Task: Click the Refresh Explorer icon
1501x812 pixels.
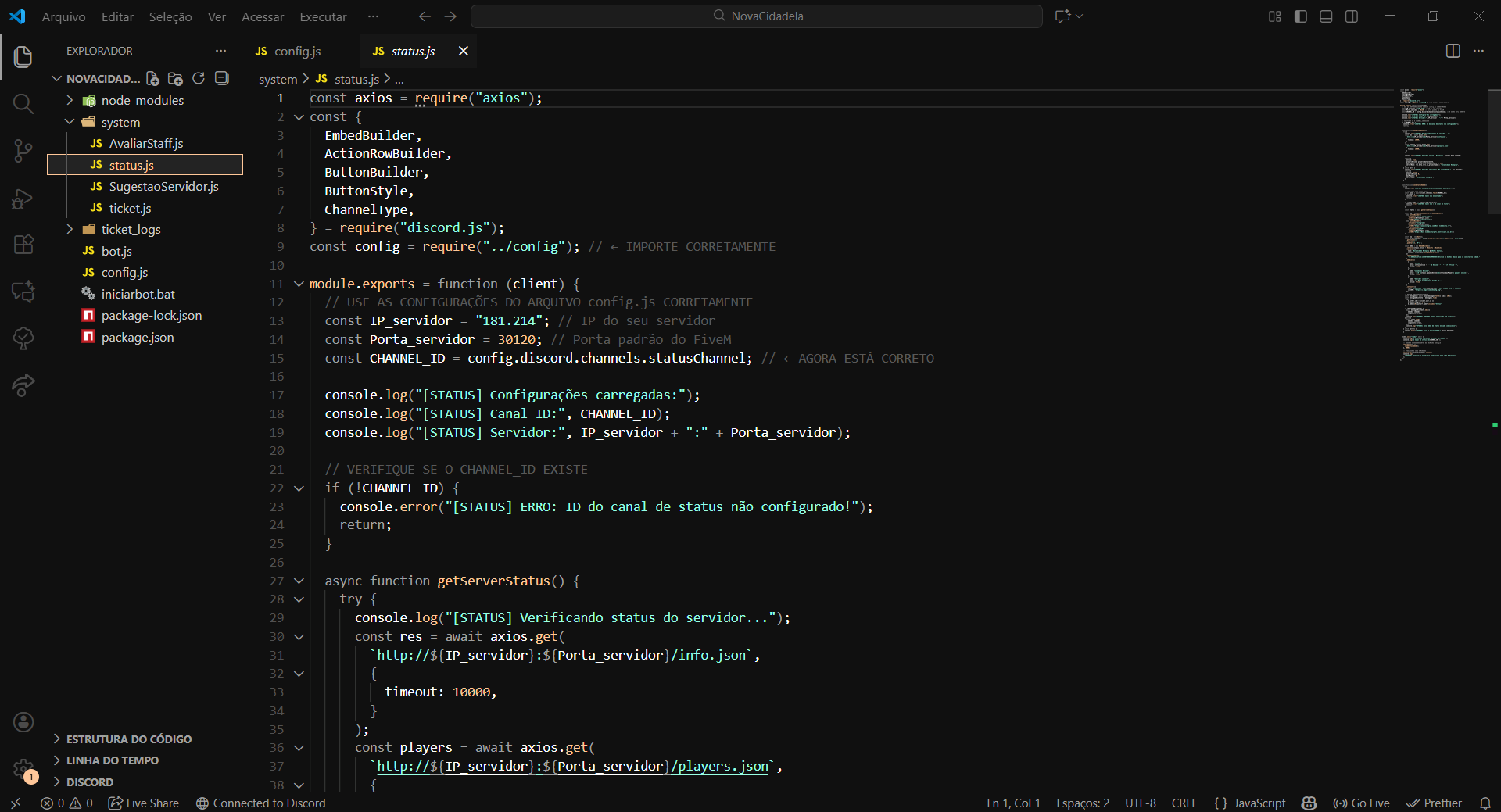Action: coord(199,79)
